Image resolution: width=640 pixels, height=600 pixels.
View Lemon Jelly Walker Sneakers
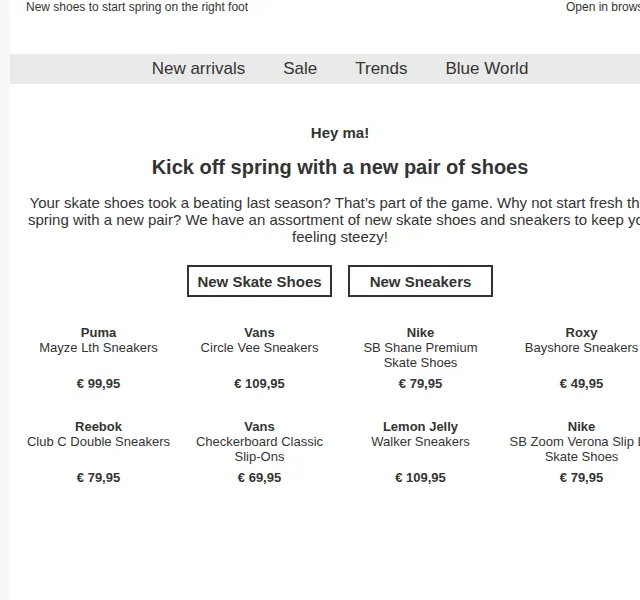pyautogui.click(x=420, y=442)
